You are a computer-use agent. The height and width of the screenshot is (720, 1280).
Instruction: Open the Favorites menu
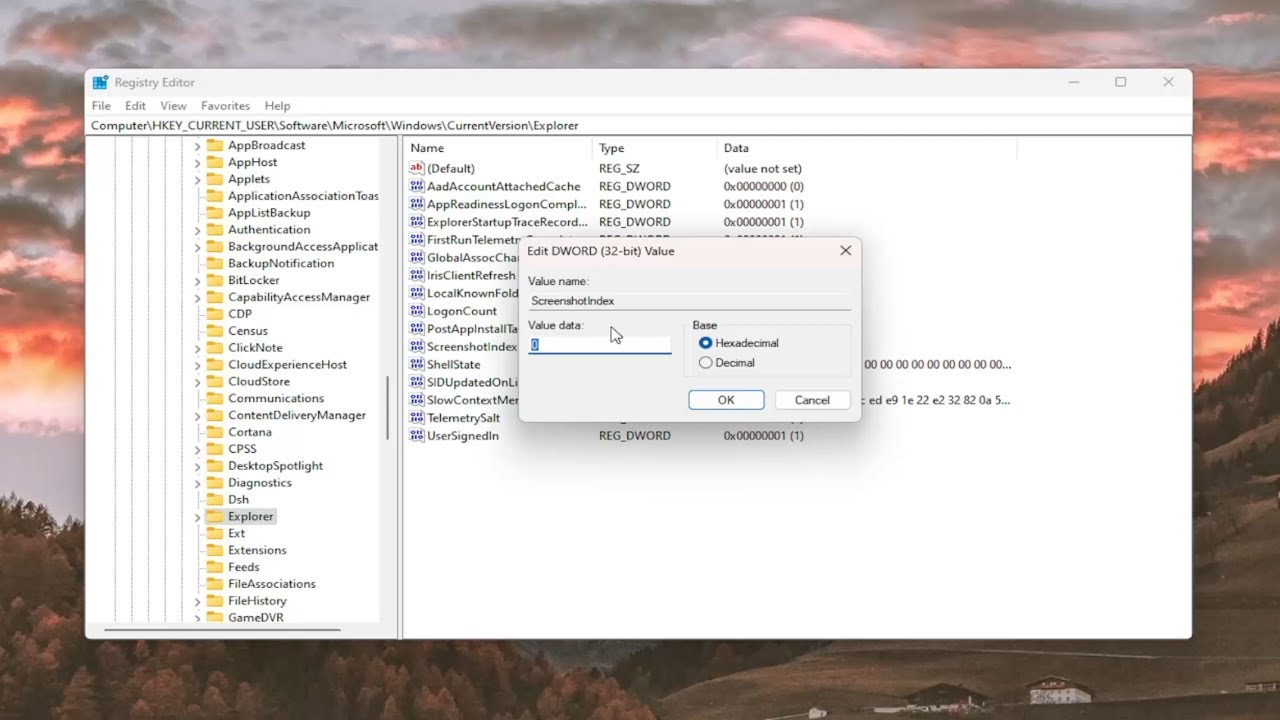pyautogui.click(x=225, y=106)
